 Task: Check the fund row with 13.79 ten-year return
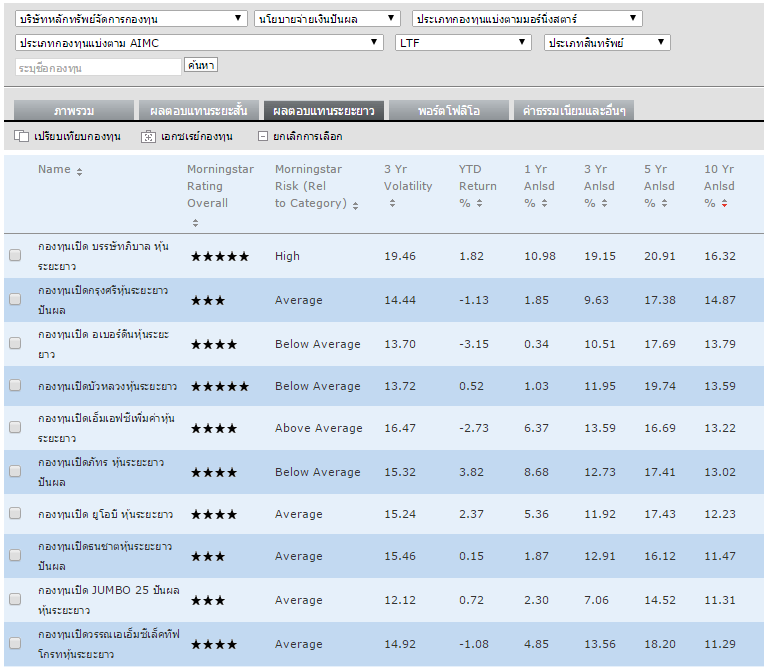tap(15, 342)
